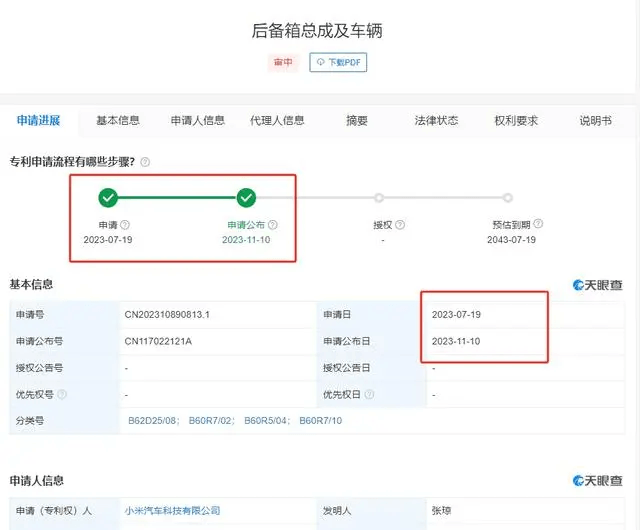Click help icon beside 优先权日

coord(369,394)
